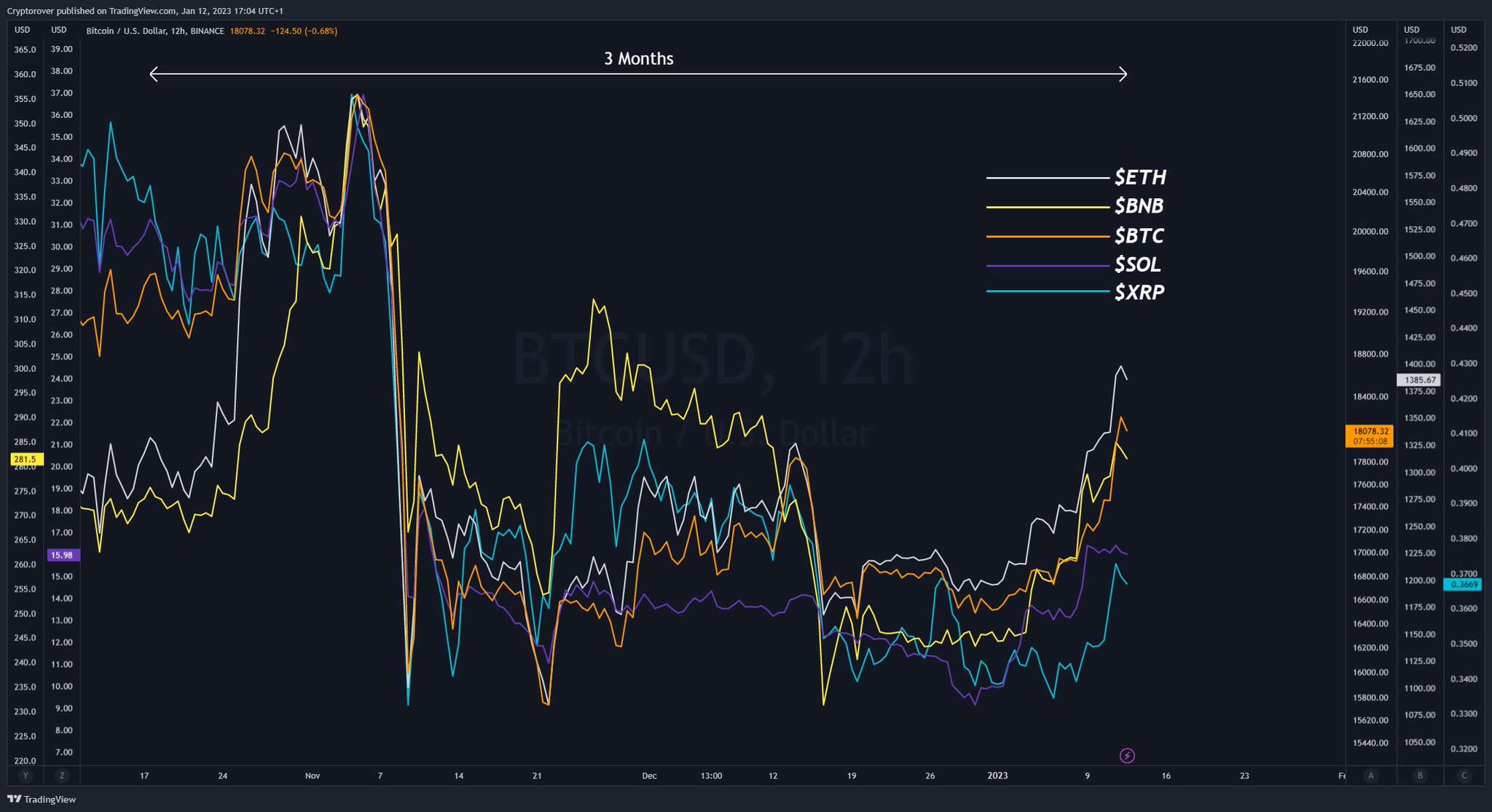Click the 13:00 label on the time axis

click(711, 776)
